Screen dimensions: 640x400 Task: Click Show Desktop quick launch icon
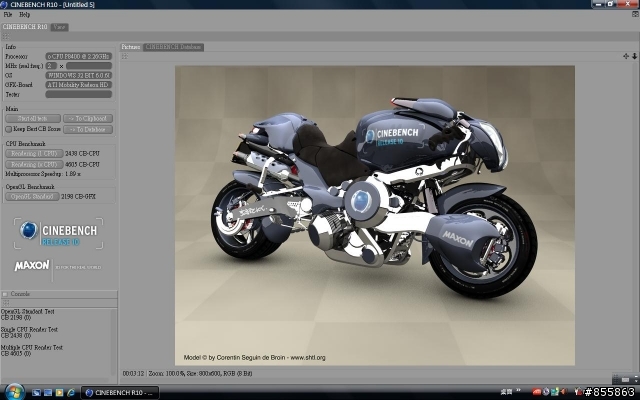[36, 393]
